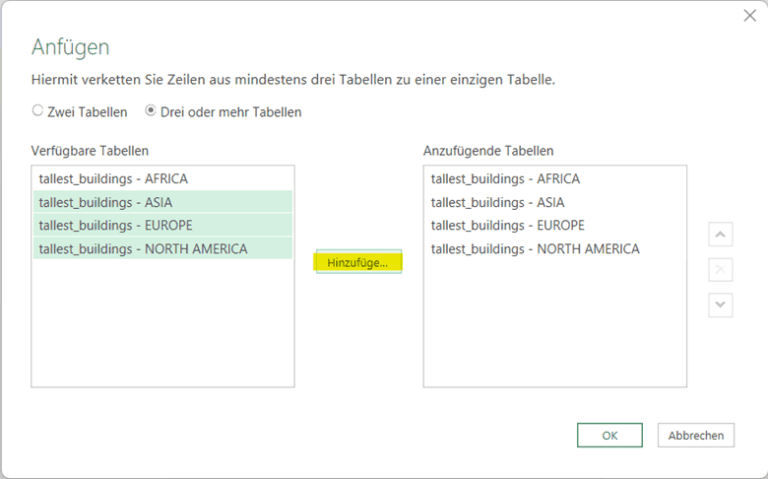Choose NORTH AMERICA in tables to append

point(535,249)
